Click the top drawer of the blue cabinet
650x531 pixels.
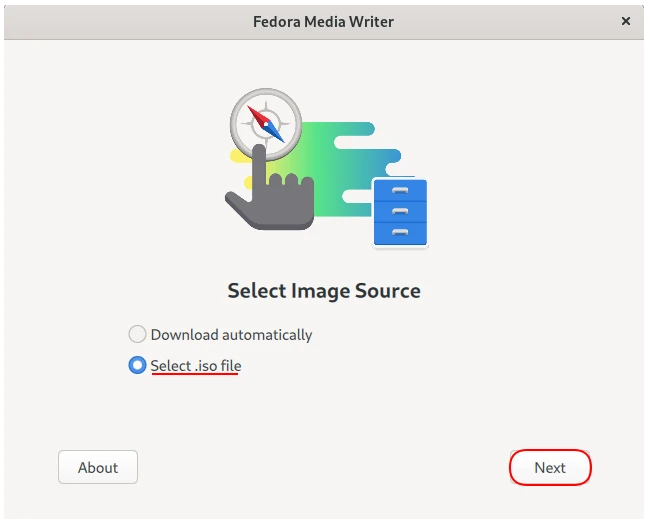(400, 190)
